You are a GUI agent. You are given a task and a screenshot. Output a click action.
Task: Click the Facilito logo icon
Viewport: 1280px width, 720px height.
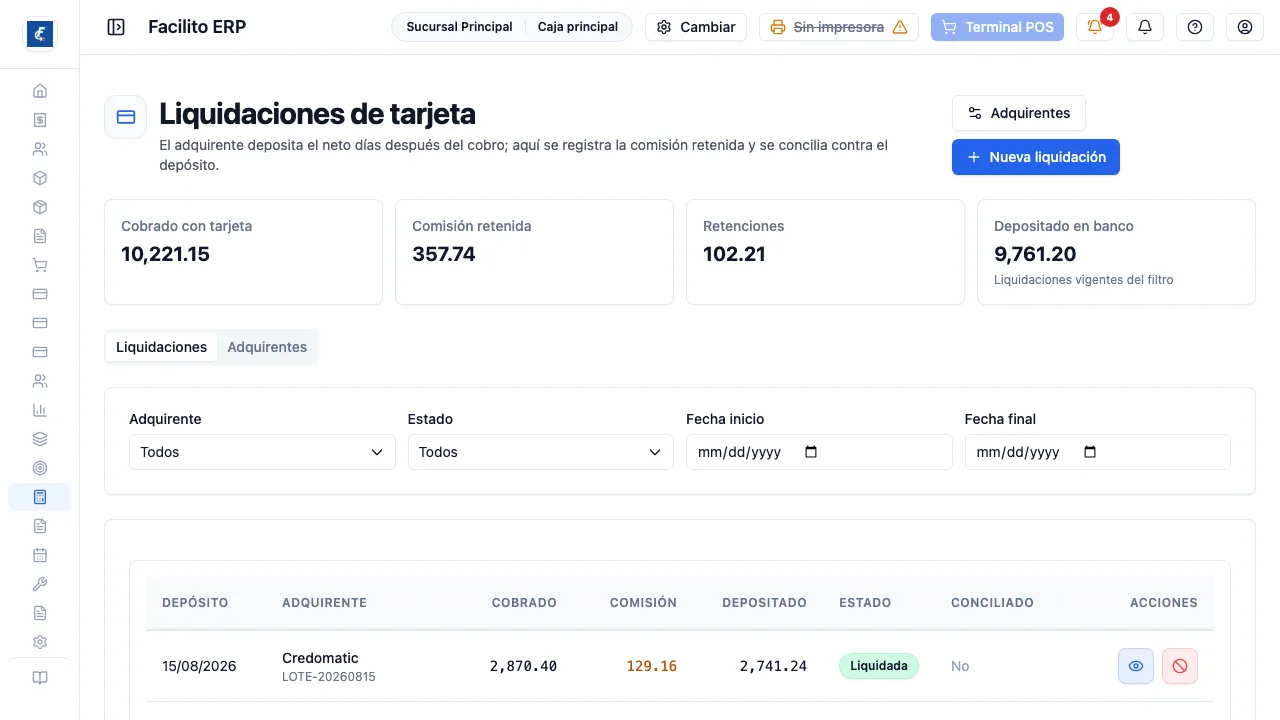coord(40,34)
